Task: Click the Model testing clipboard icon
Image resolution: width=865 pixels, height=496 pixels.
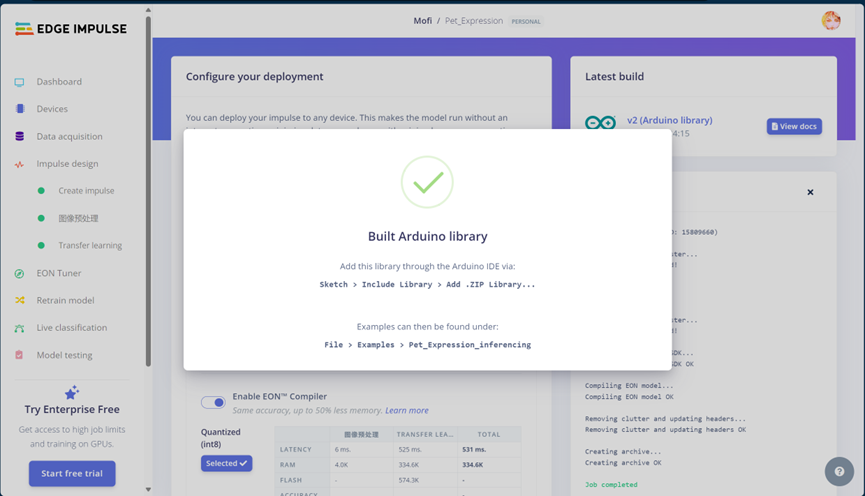Action: [19, 355]
